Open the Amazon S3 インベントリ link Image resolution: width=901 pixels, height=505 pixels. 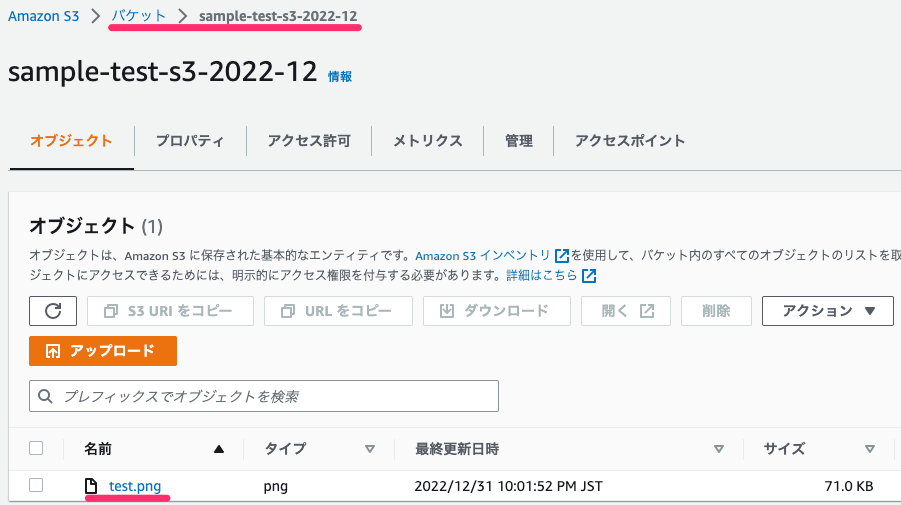pos(483,256)
